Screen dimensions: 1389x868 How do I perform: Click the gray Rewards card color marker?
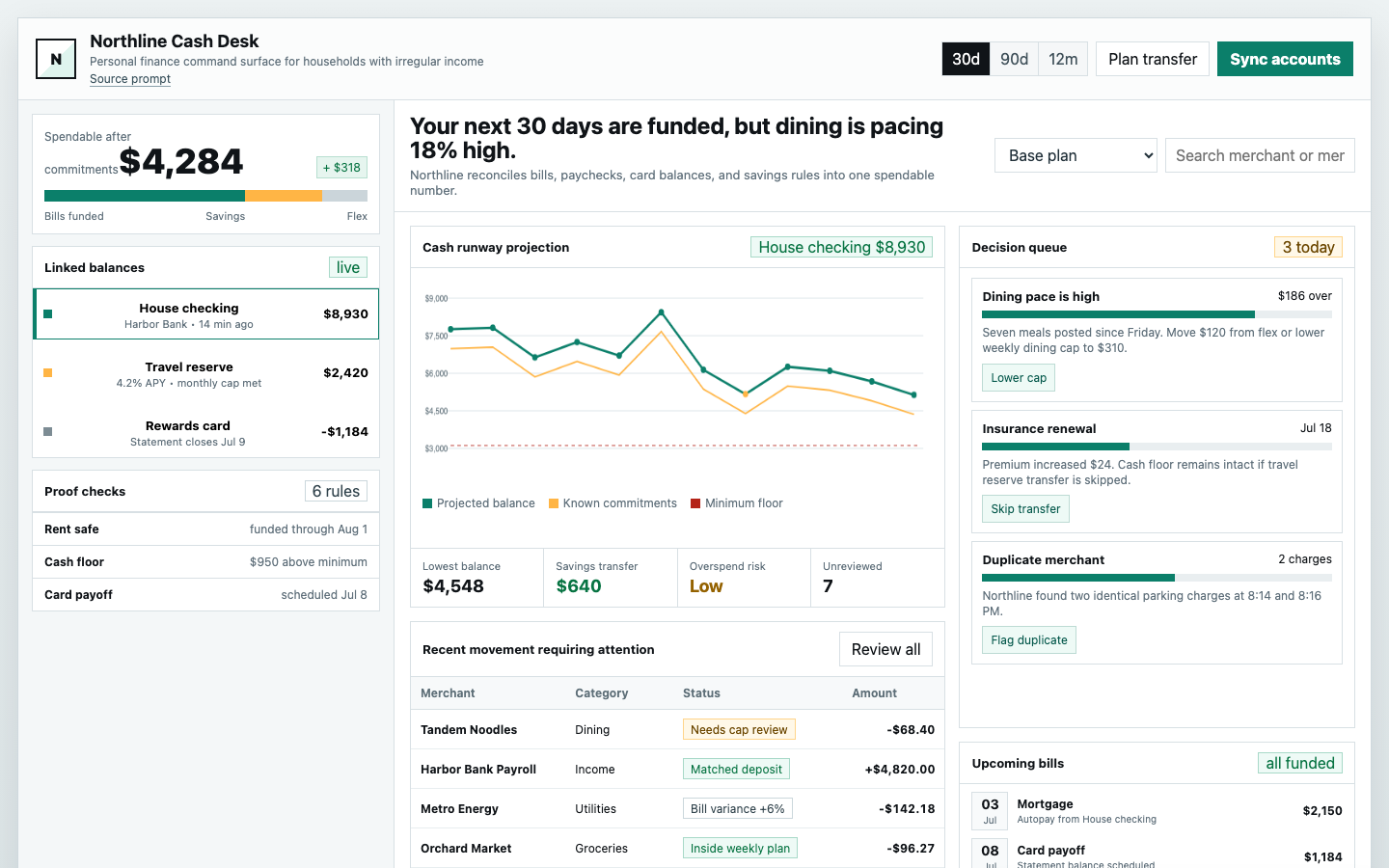[48, 432]
